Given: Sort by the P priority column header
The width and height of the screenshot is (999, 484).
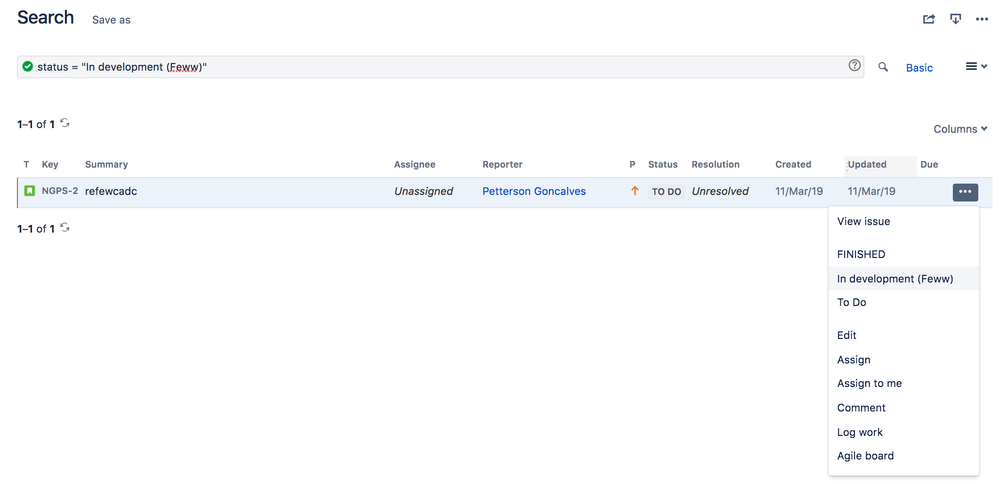Looking at the screenshot, I should coord(633,164).
